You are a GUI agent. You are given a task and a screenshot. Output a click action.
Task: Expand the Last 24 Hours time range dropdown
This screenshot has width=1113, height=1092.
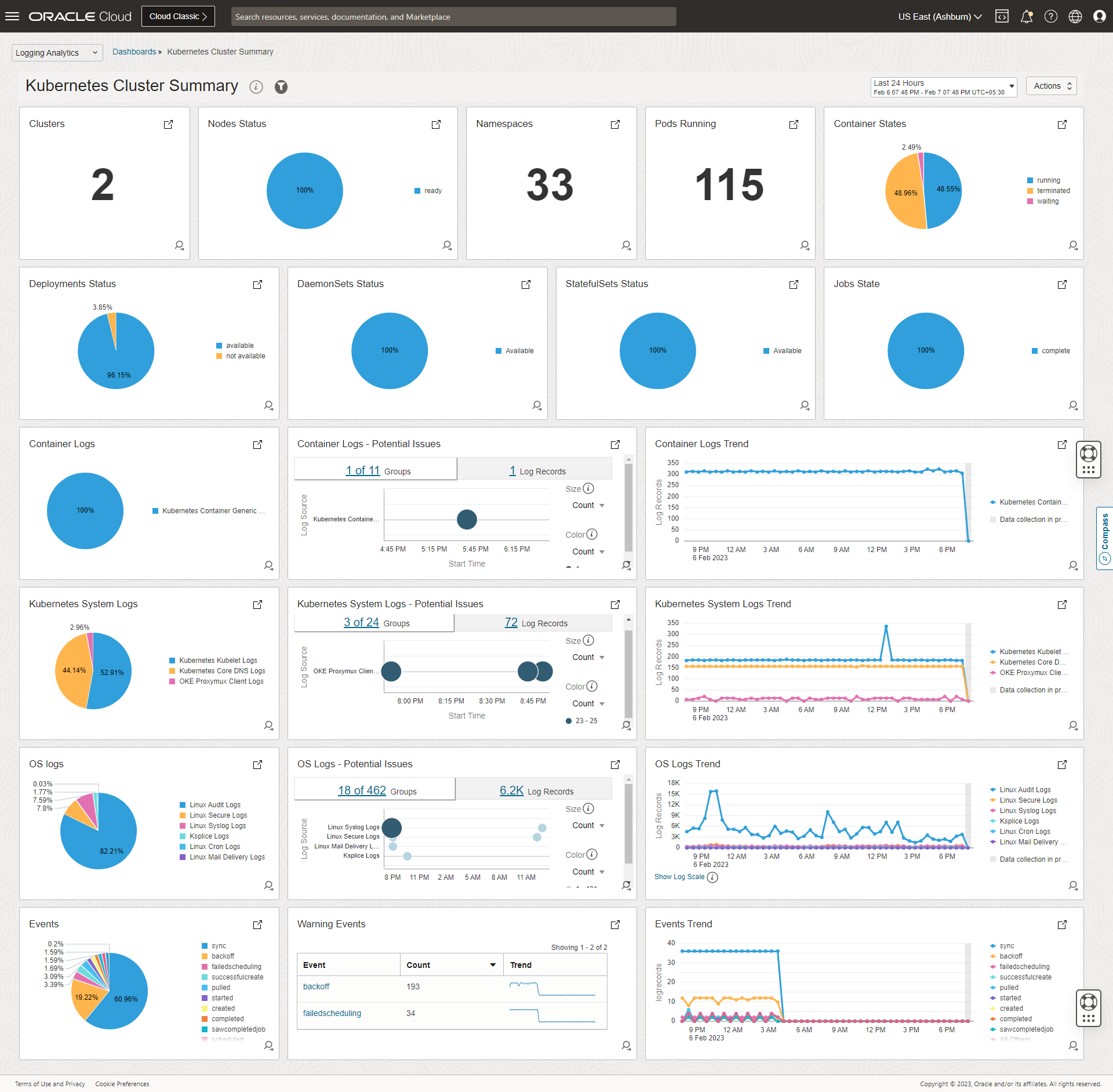point(943,87)
